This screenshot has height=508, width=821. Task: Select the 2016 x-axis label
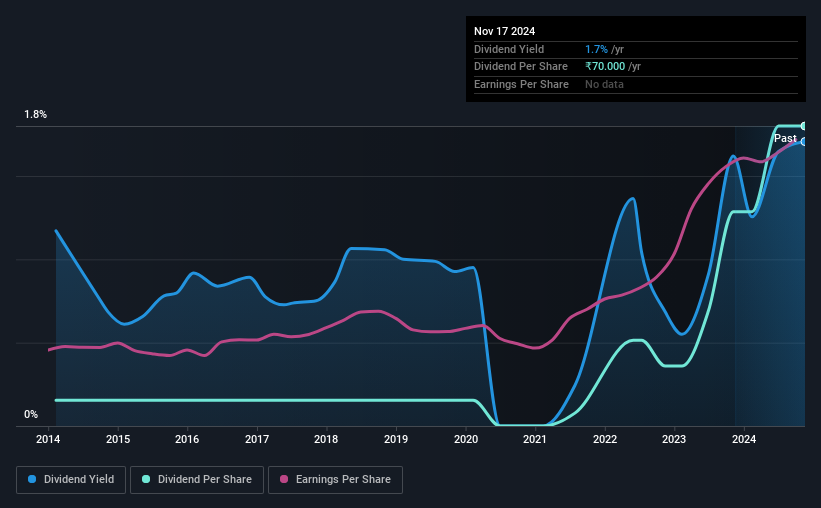[x=187, y=439]
